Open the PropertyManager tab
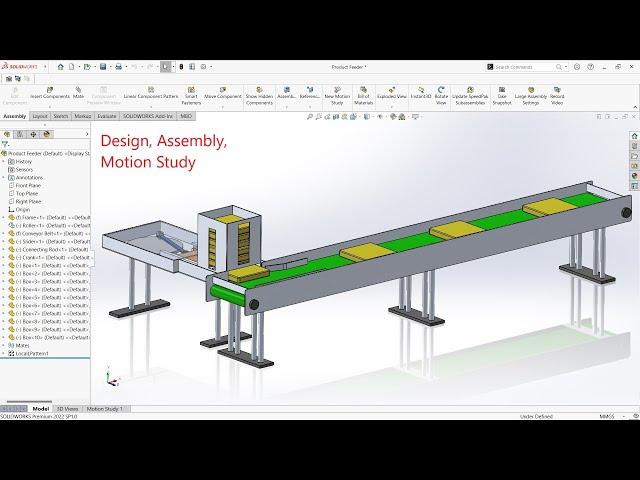Viewport: 640px width, 480px height. (x=20, y=134)
